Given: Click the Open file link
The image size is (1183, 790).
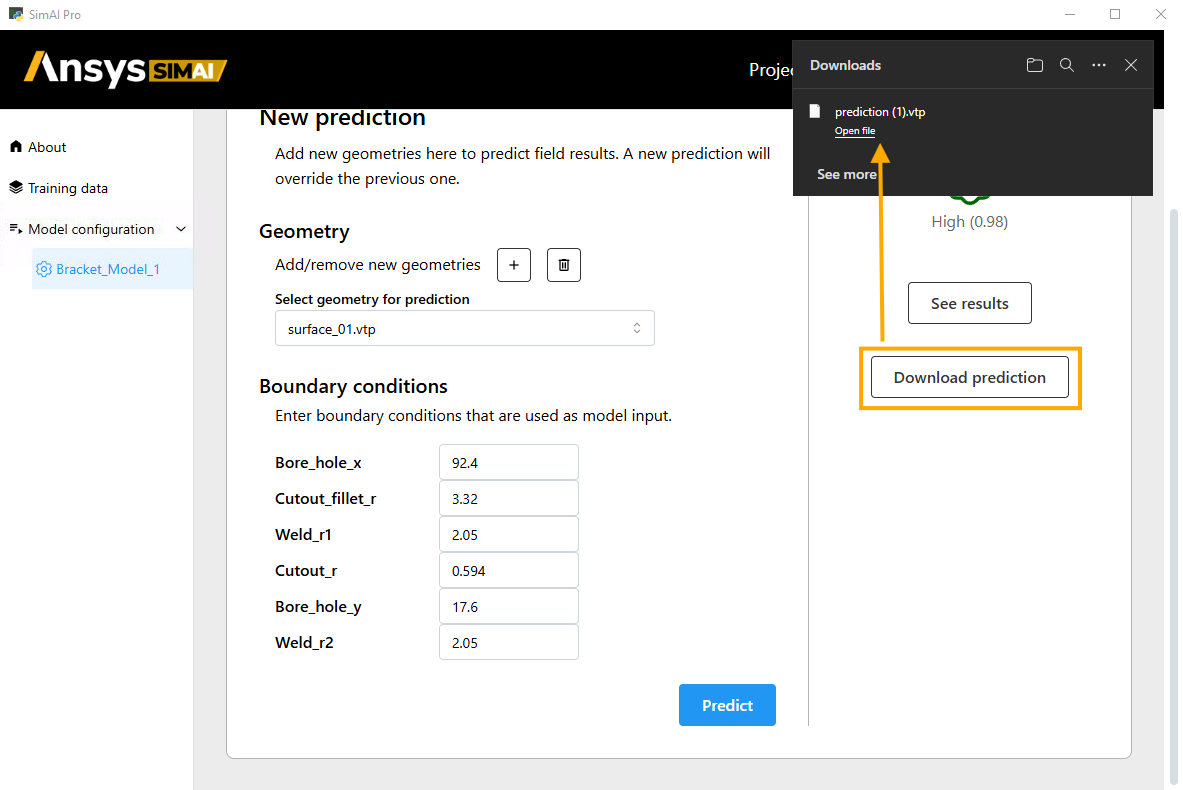Looking at the screenshot, I should [855, 131].
